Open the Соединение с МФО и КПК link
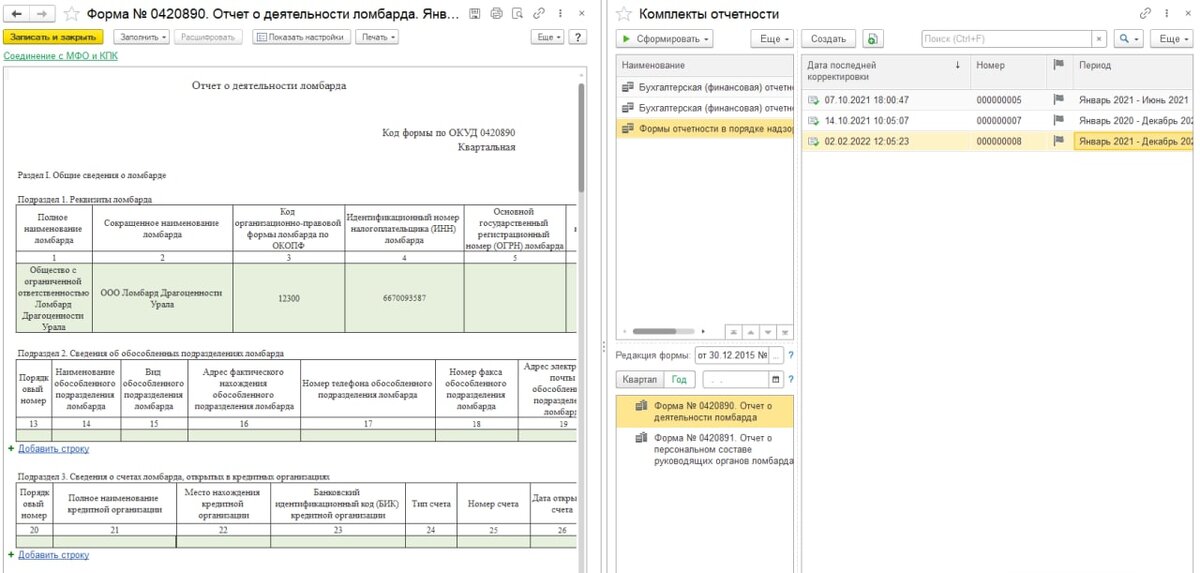 (x=60, y=56)
